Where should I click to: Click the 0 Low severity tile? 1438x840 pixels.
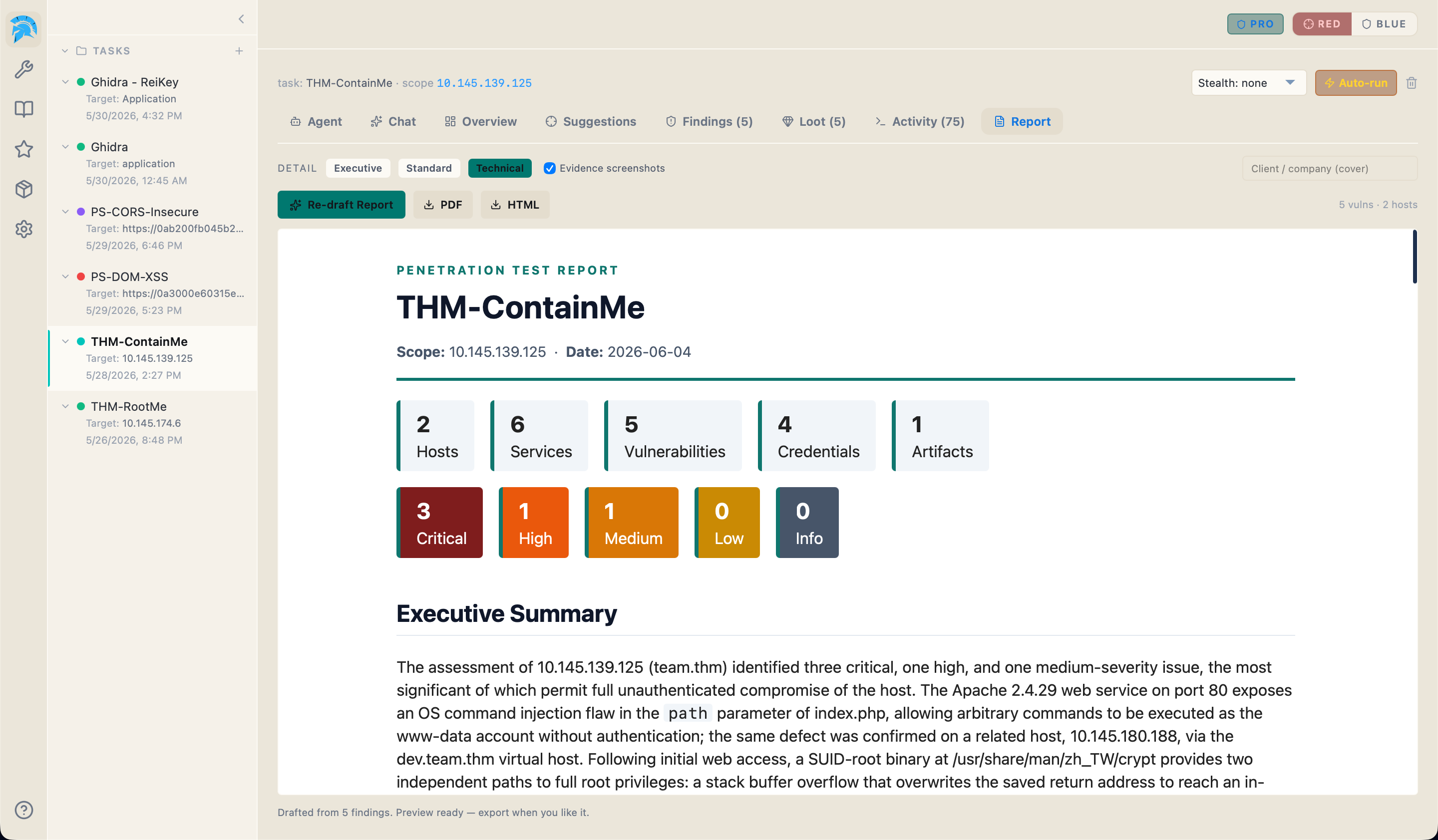(727, 523)
